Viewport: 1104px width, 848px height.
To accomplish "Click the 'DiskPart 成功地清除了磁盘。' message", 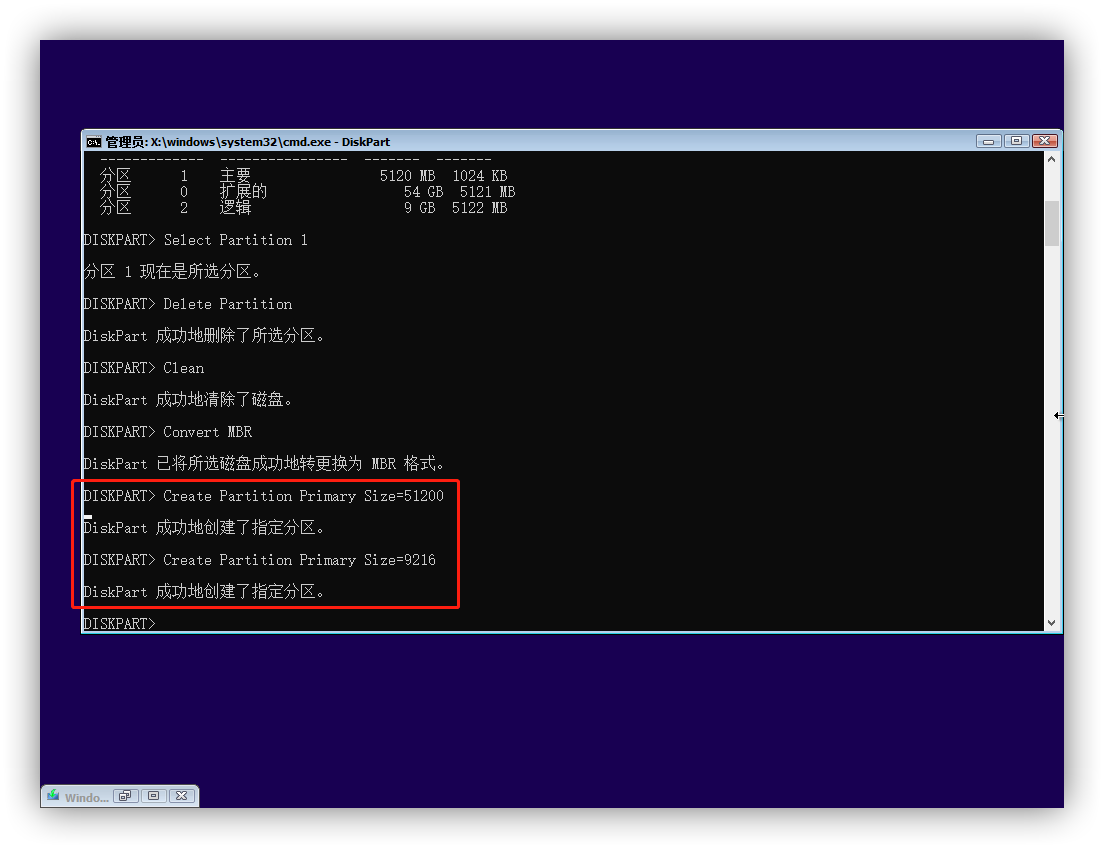I will 187,400.
